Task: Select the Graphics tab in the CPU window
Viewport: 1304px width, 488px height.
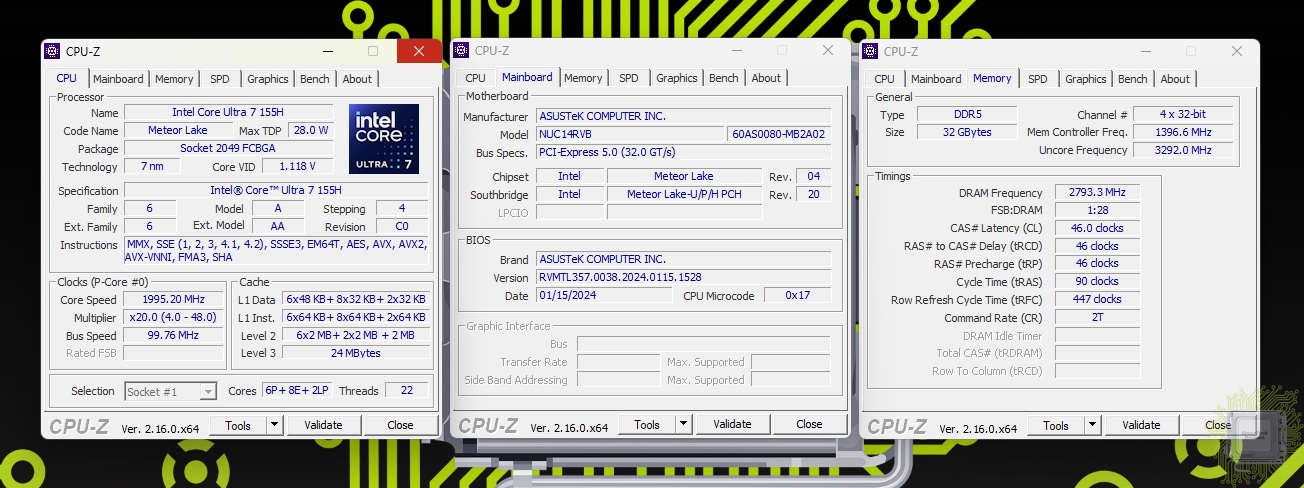Action: (x=268, y=79)
